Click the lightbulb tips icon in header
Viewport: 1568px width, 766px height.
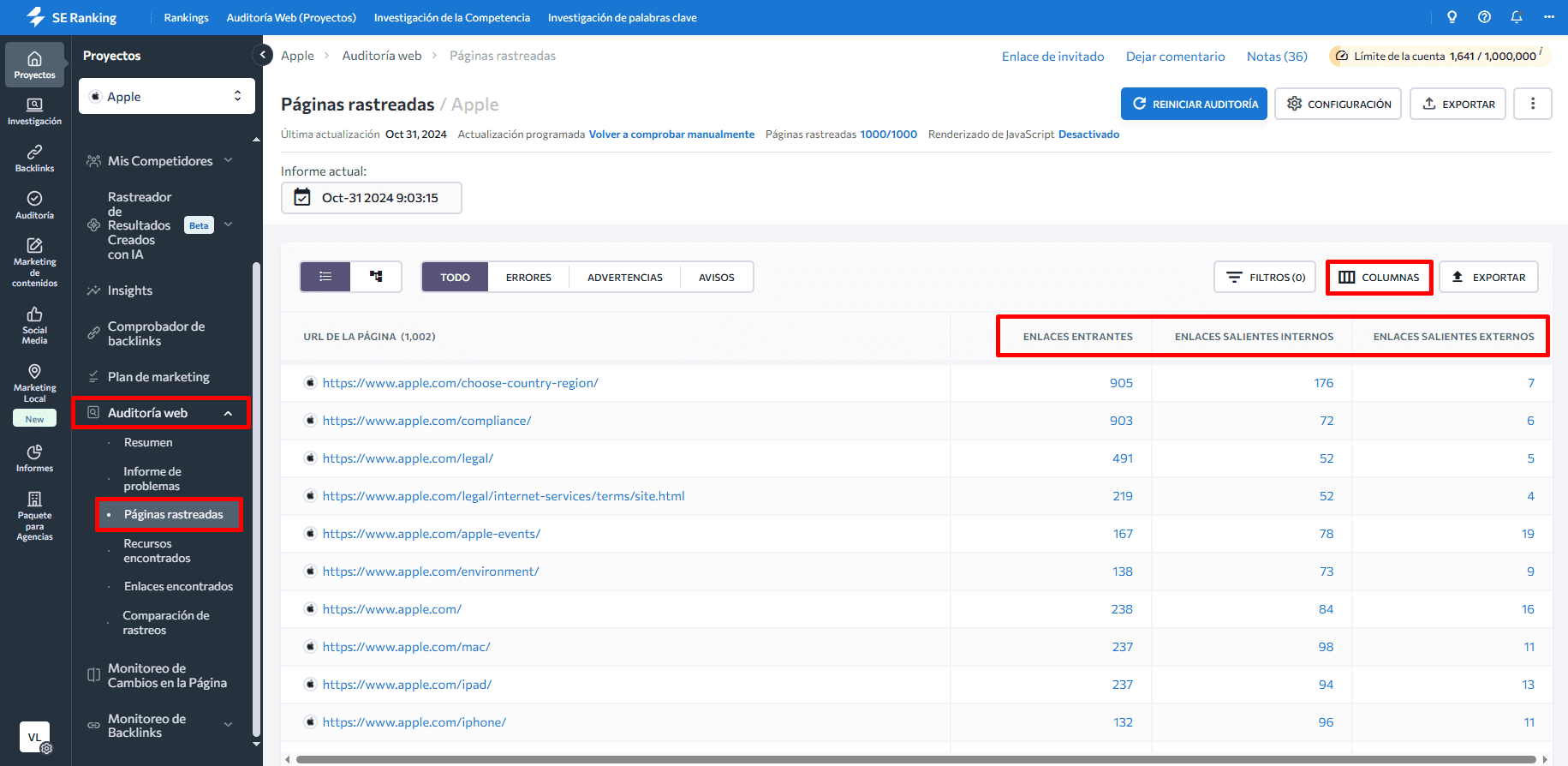point(1452,17)
